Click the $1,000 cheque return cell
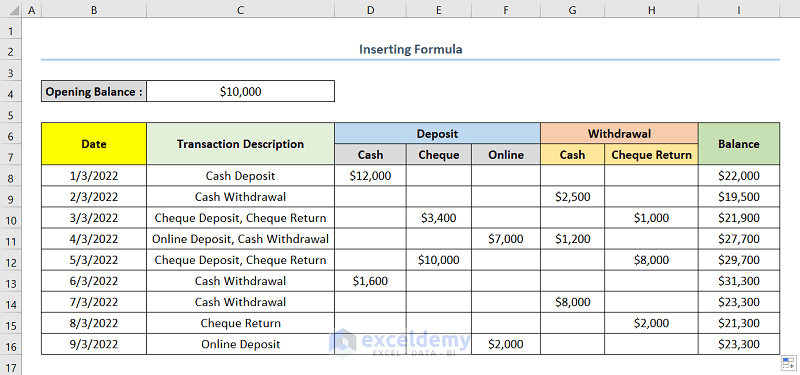800x375 pixels. [x=652, y=218]
